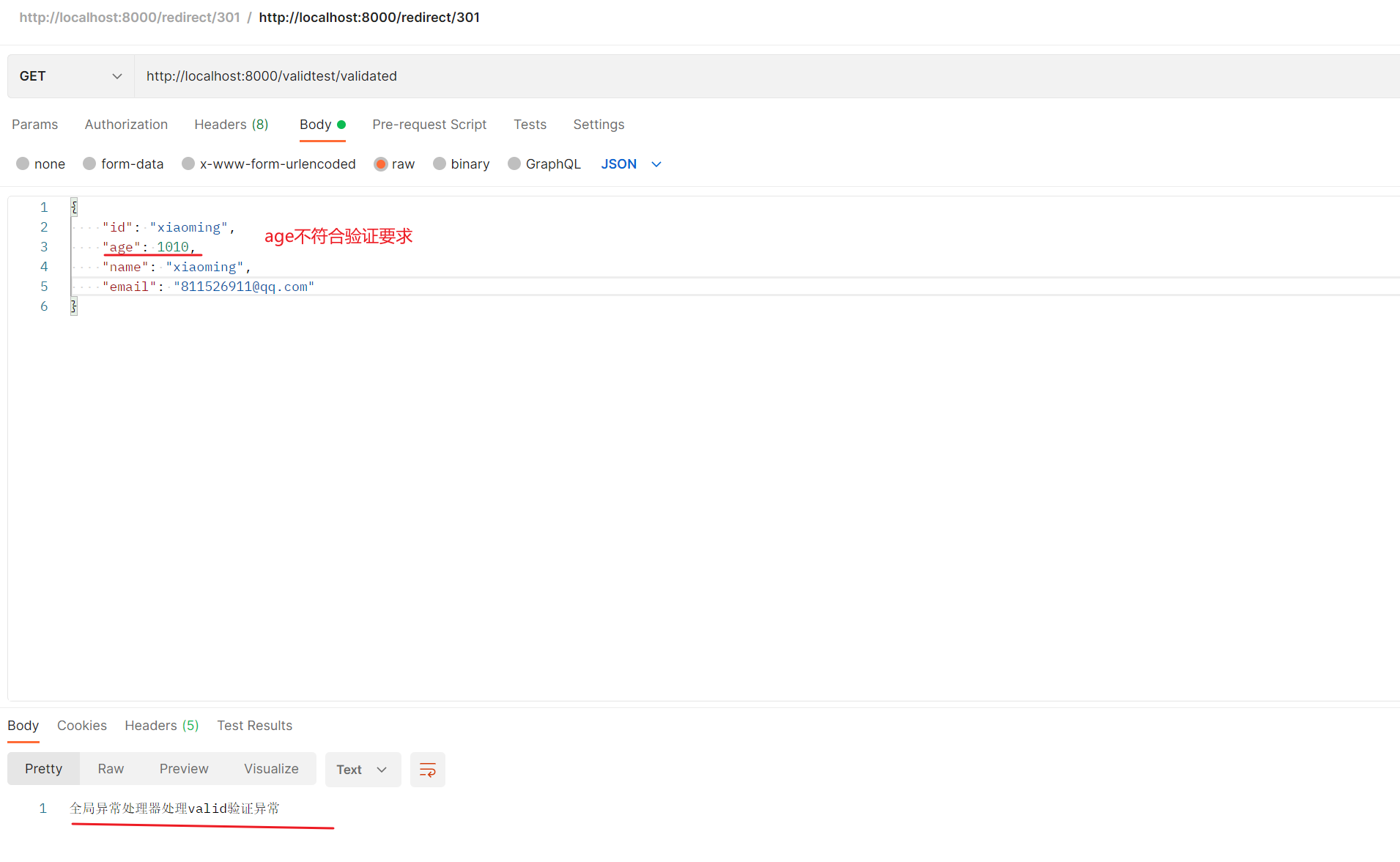Click the "email" line in body editor
Image resolution: width=1400 pixels, height=862 pixels.
(208, 287)
